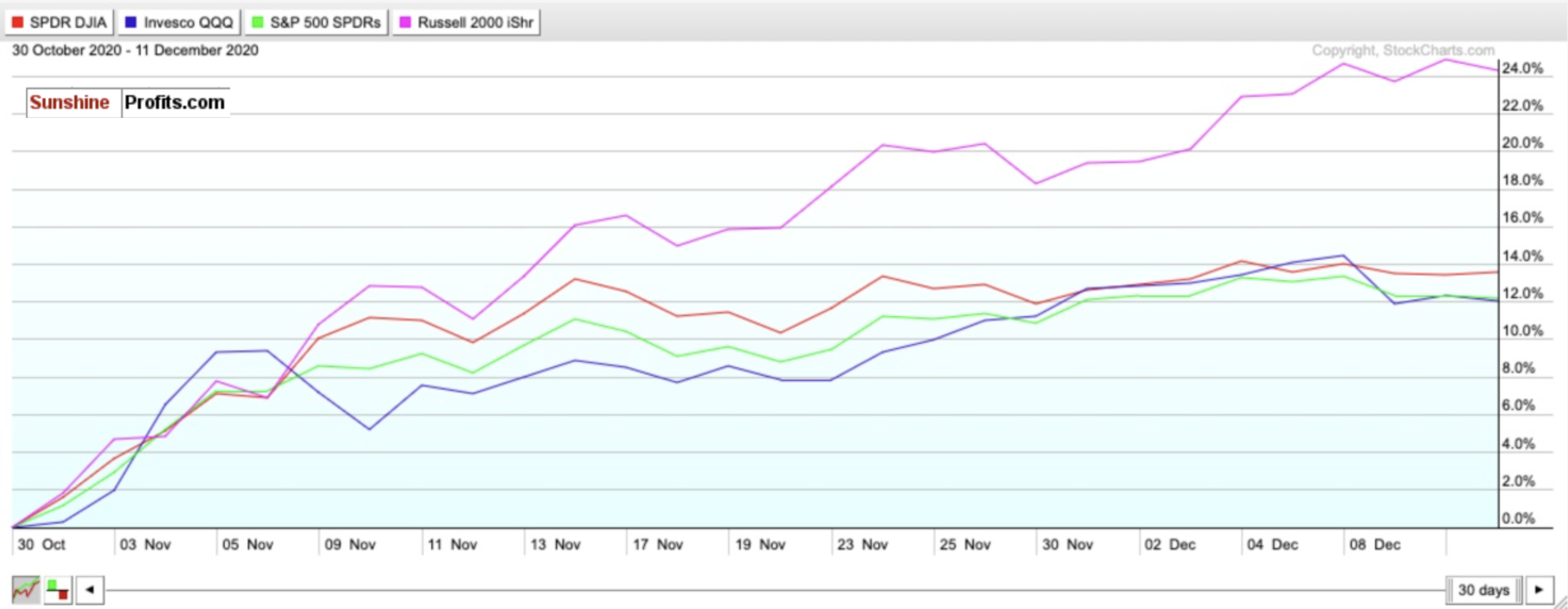Click the 05 Nov axis label
The image size is (1568, 609).
pyautogui.click(x=248, y=545)
